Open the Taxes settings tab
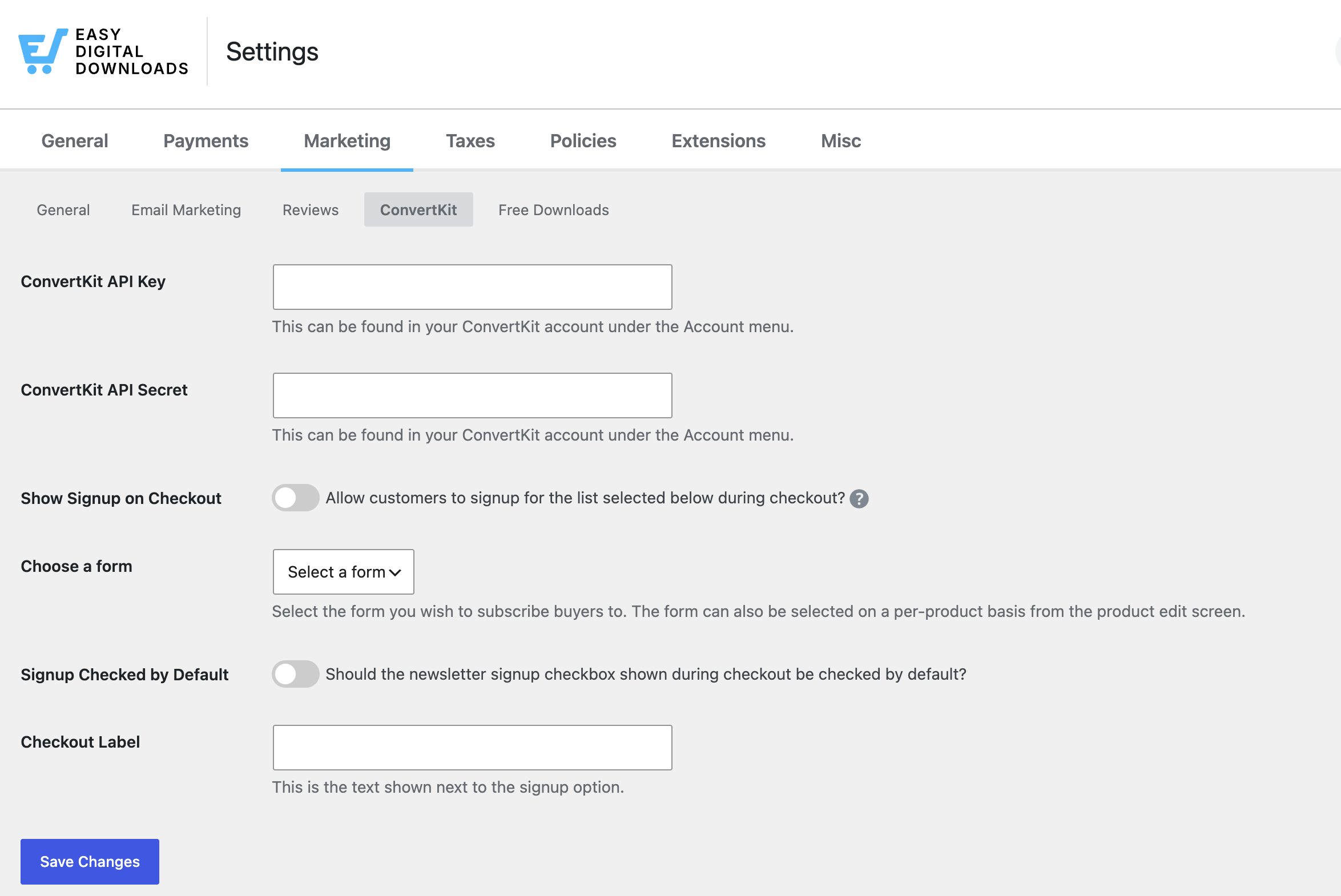Screen dimensions: 1341x896 [x=470, y=140]
